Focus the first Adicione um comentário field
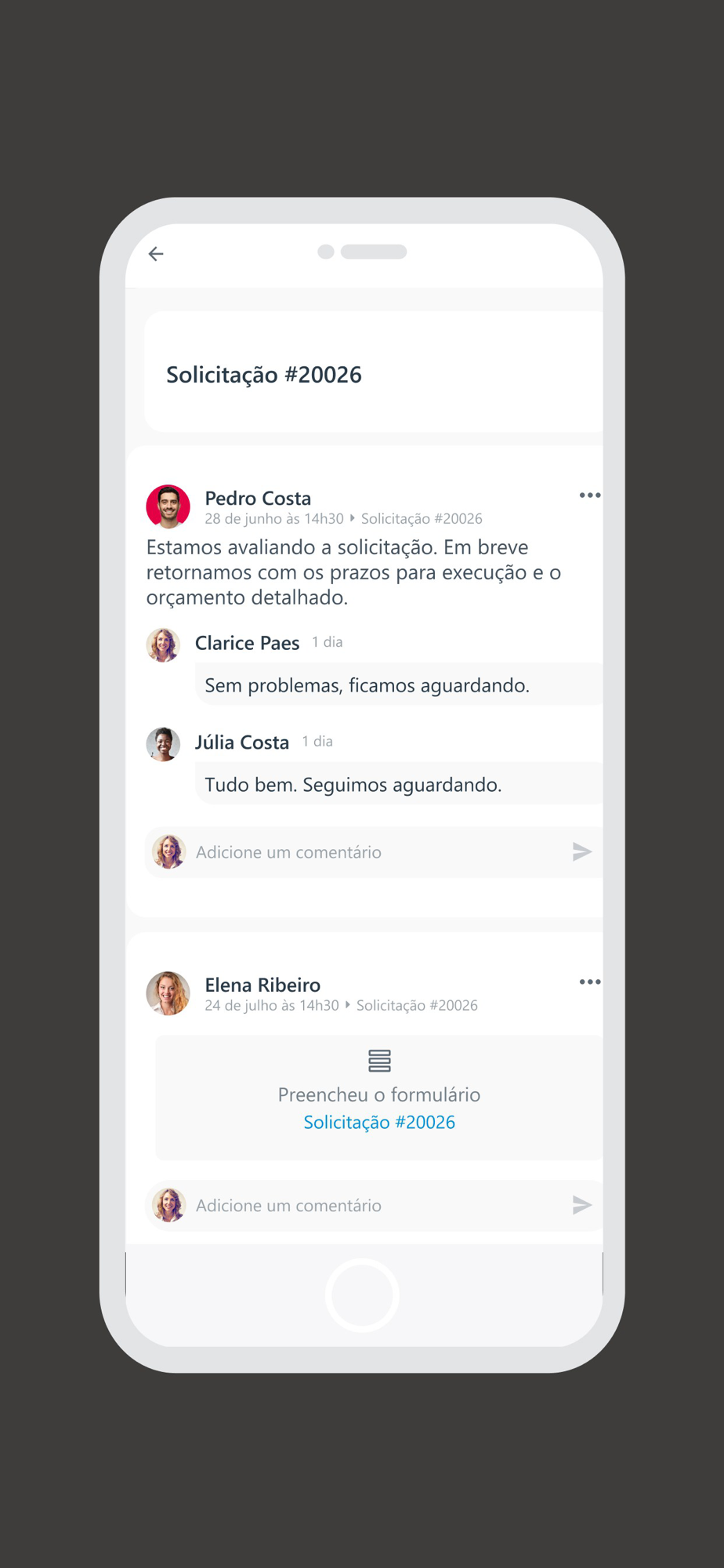 click(375, 852)
